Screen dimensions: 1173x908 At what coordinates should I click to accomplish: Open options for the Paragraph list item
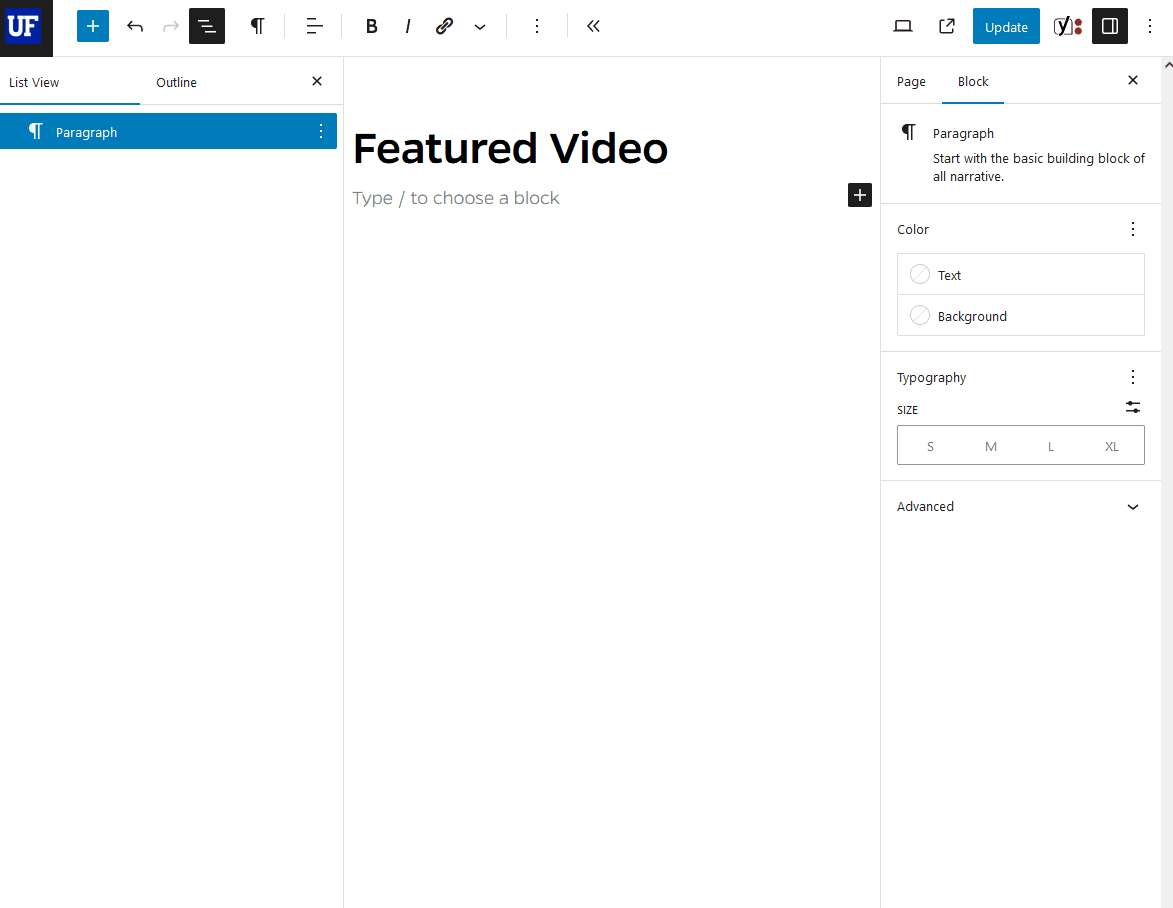click(320, 131)
